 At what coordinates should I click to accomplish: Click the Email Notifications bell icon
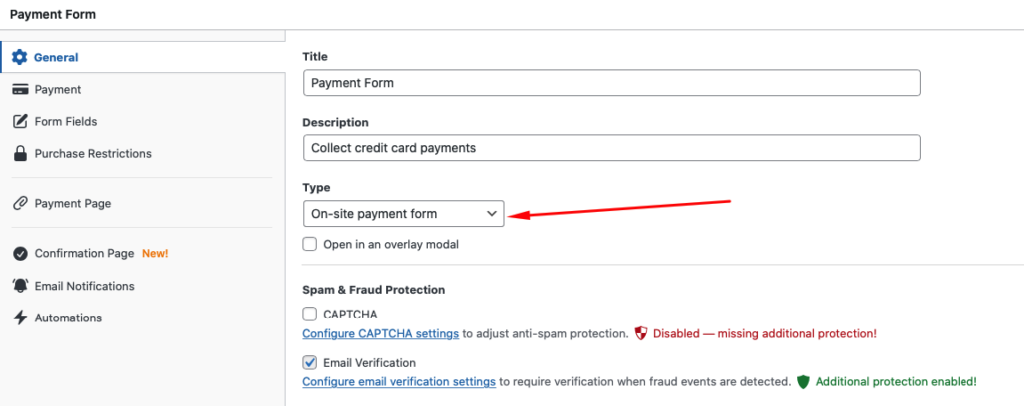point(19,285)
